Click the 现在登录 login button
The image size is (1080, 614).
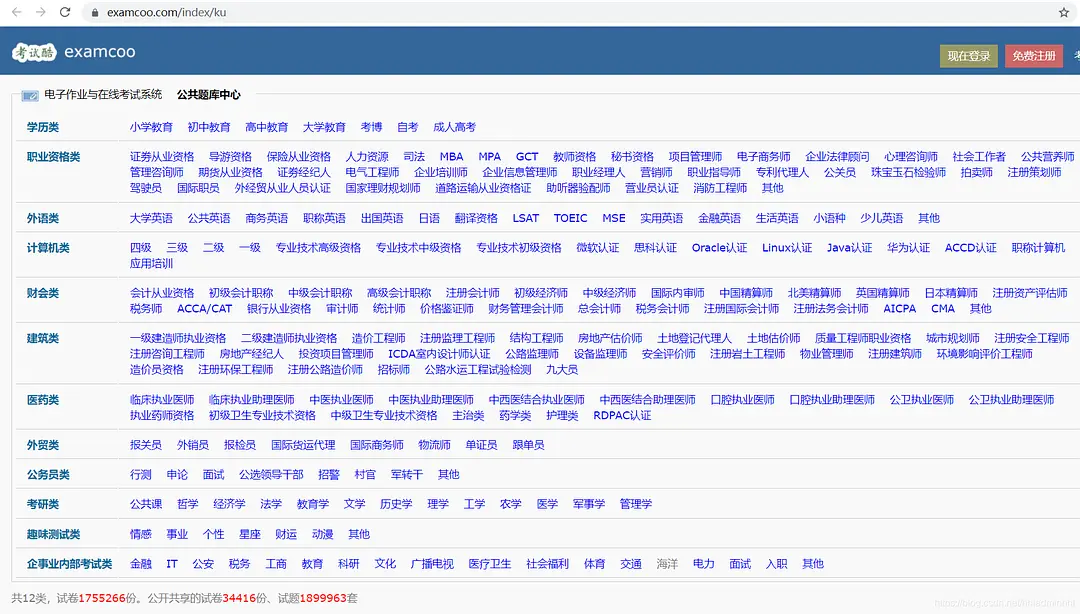968,56
